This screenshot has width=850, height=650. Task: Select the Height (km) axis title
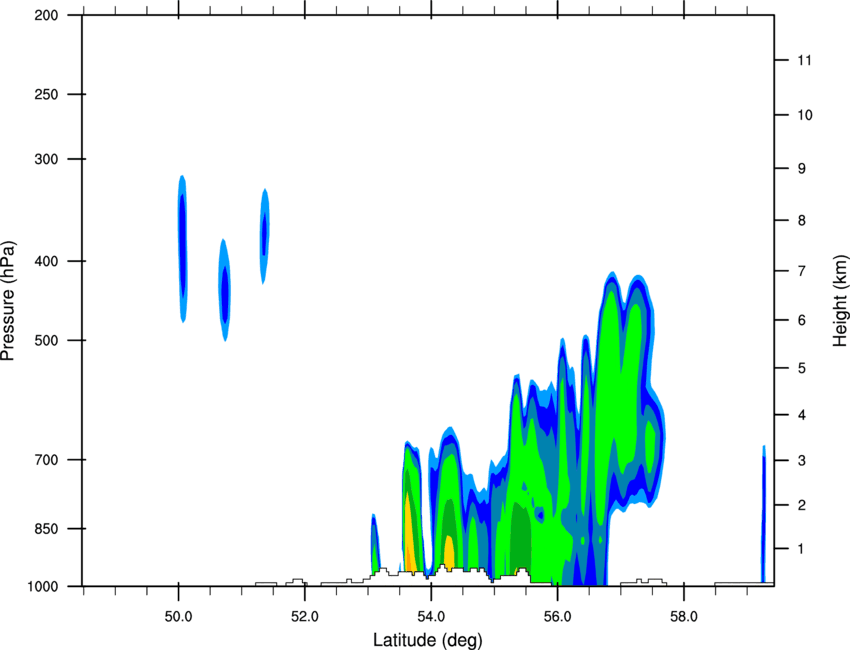(x=840, y=301)
